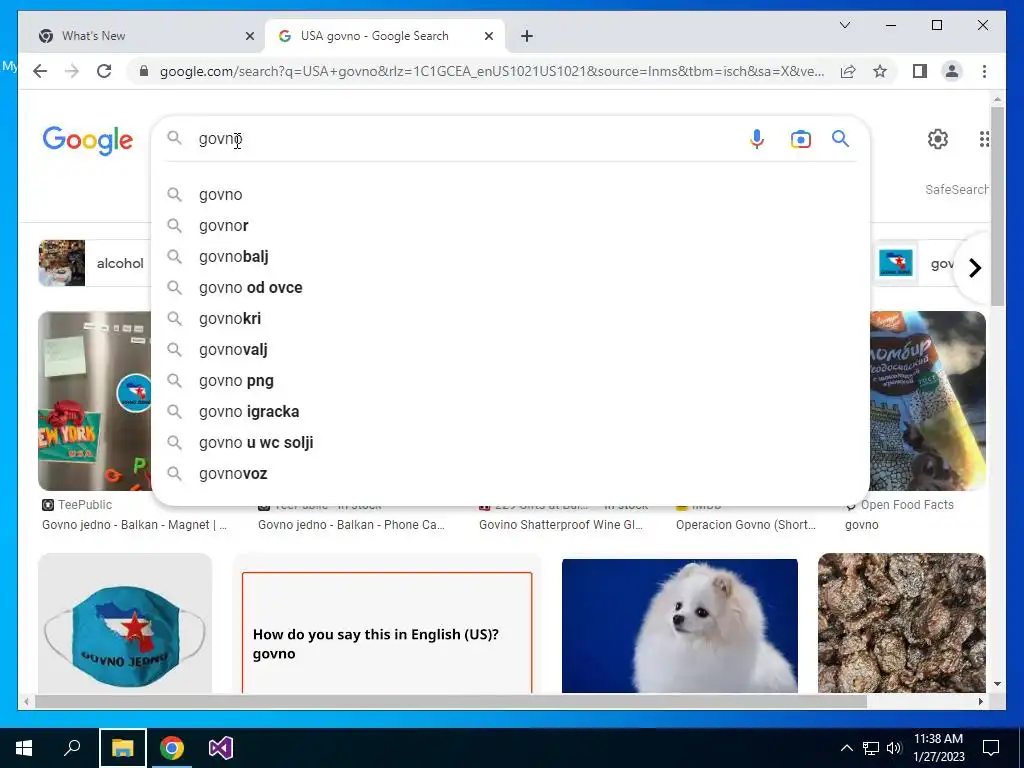The image size is (1024, 768).
Task: Choose the 'govnor' suggestion
Action: coord(510,225)
